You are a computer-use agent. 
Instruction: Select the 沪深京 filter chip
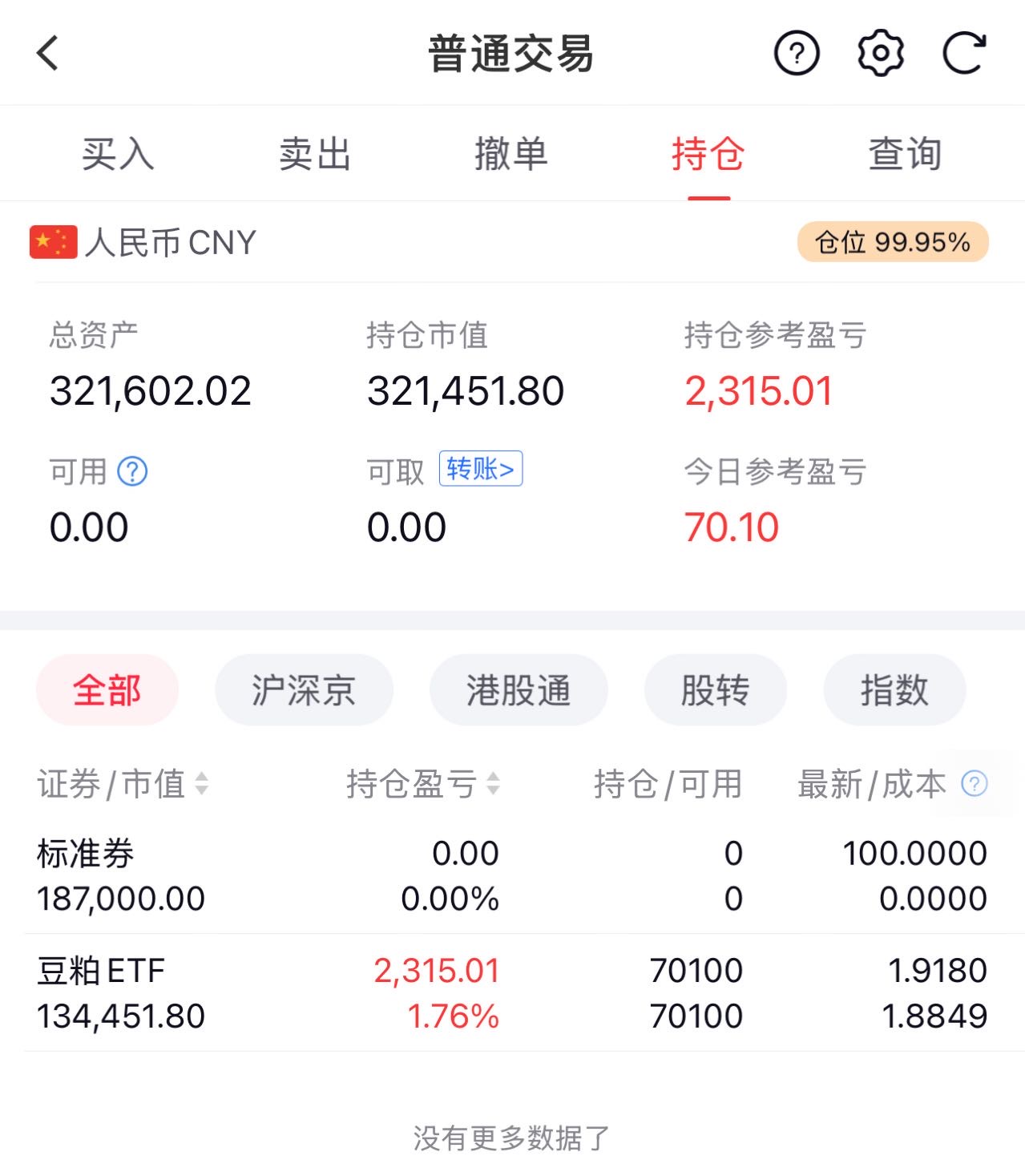(304, 690)
